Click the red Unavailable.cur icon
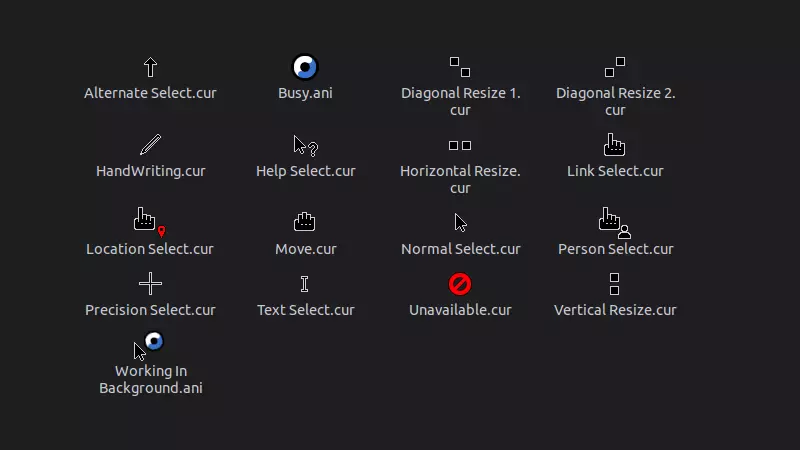This screenshot has height=450, width=800. coord(460,284)
